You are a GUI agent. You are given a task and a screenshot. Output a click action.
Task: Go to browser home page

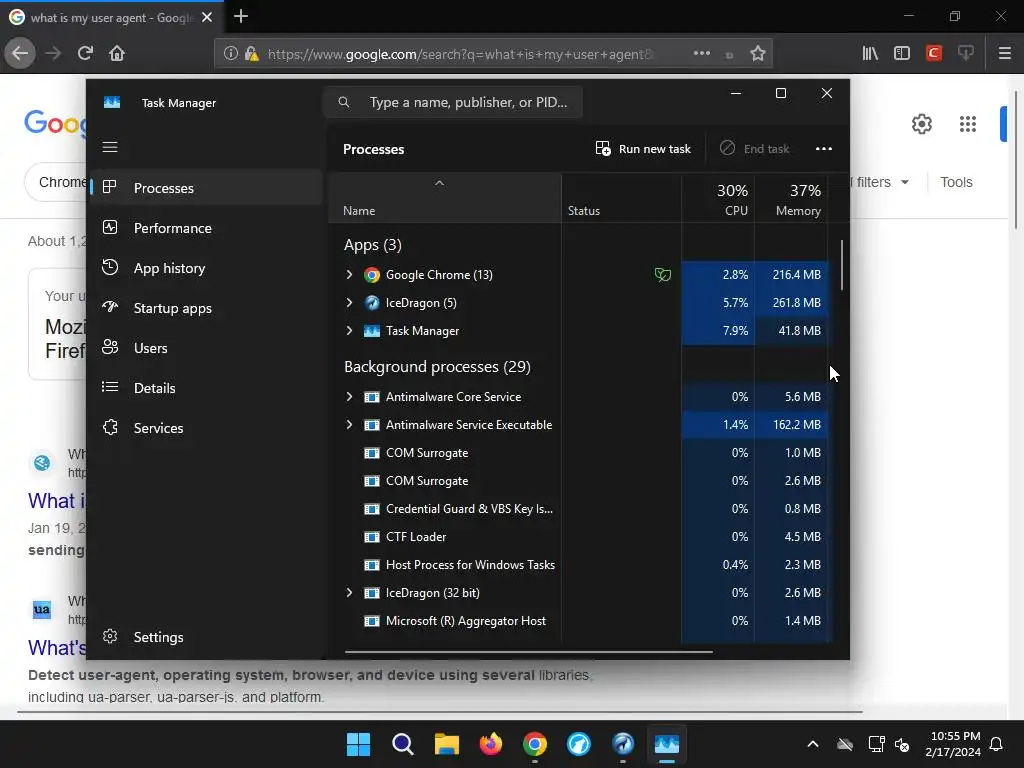click(117, 53)
